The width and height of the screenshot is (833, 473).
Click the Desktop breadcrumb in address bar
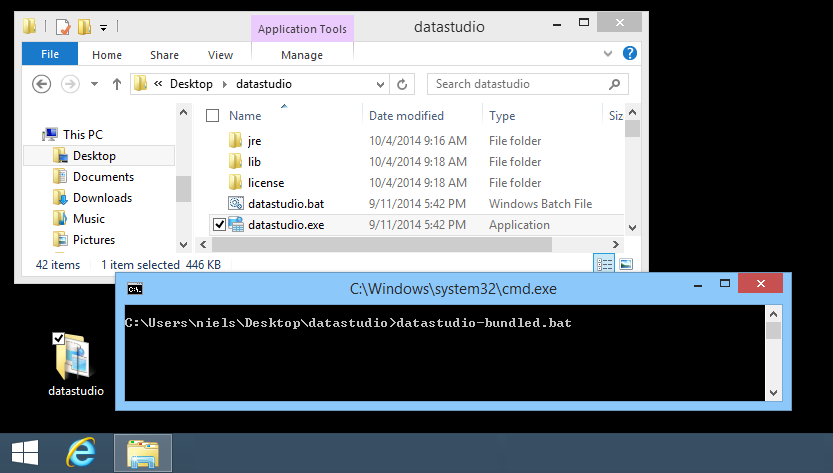pos(191,84)
